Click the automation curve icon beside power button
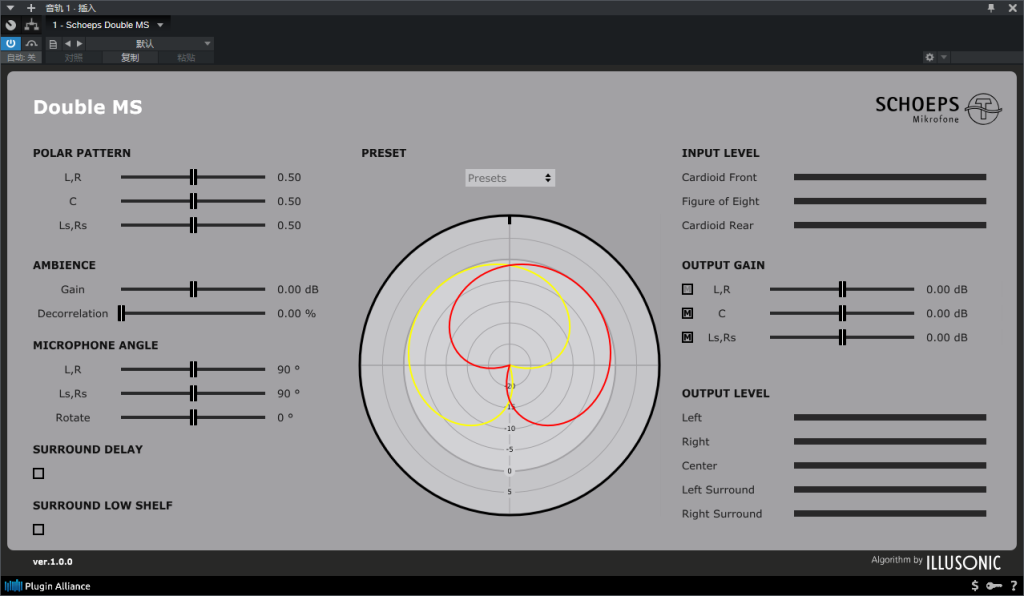1024x596 pixels. coord(31,44)
